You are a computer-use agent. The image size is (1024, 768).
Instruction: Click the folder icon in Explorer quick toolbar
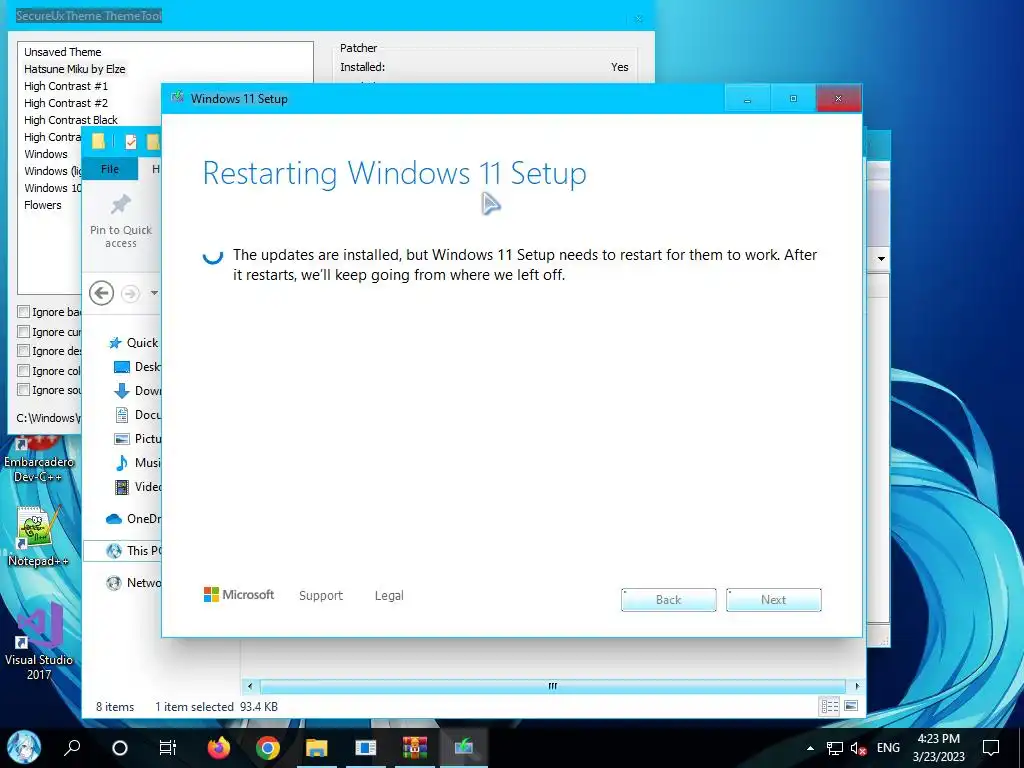[98, 141]
